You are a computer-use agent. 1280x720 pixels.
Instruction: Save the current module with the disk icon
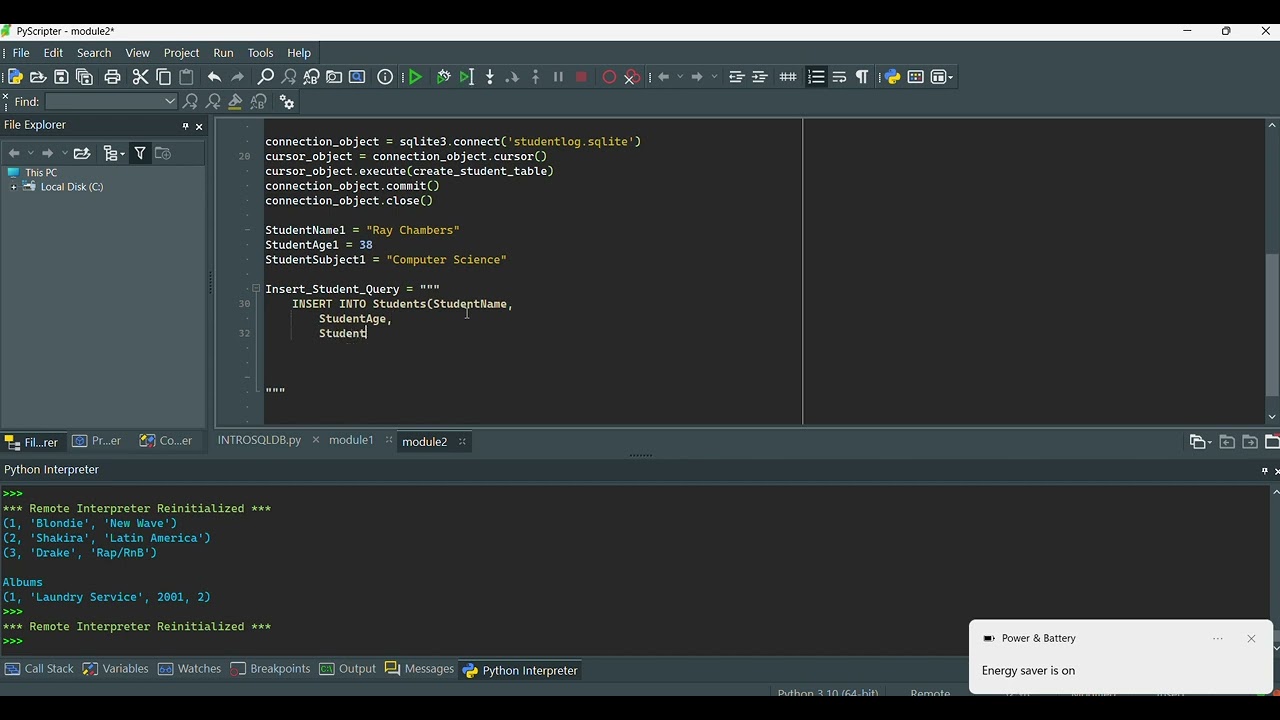tap(61, 77)
